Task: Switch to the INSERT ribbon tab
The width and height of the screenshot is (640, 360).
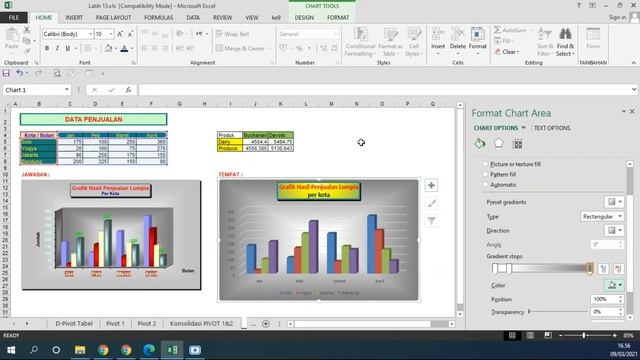Action: pyautogui.click(x=74, y=18)
